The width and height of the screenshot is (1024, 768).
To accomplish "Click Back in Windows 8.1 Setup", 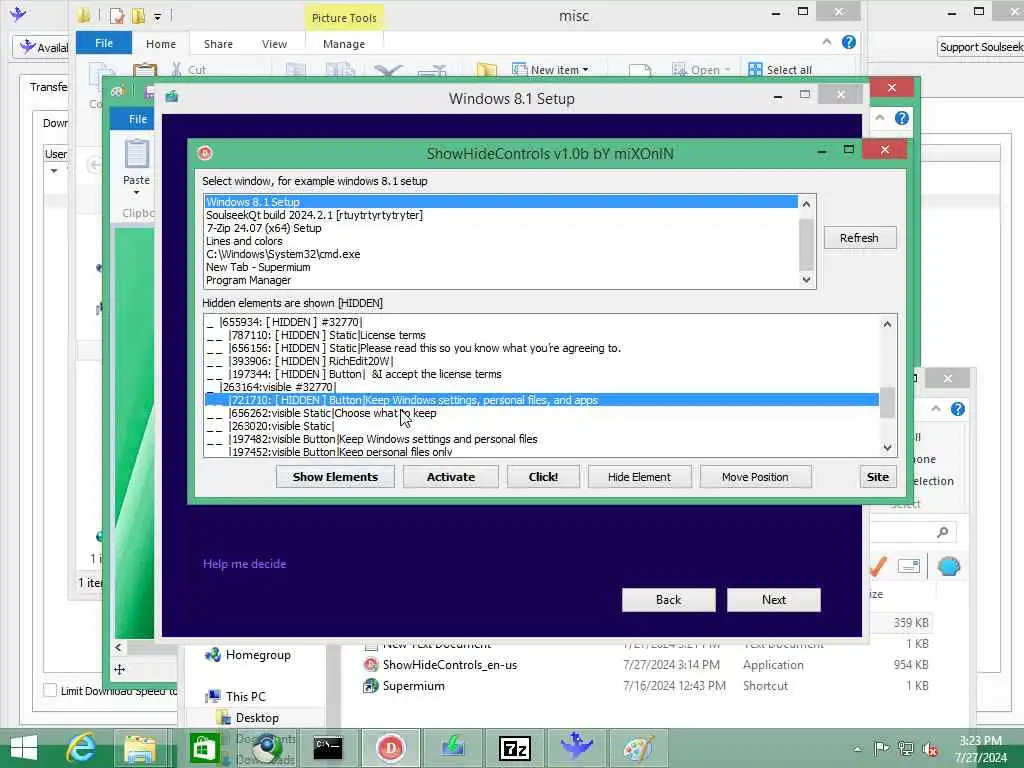I will 668,600.
